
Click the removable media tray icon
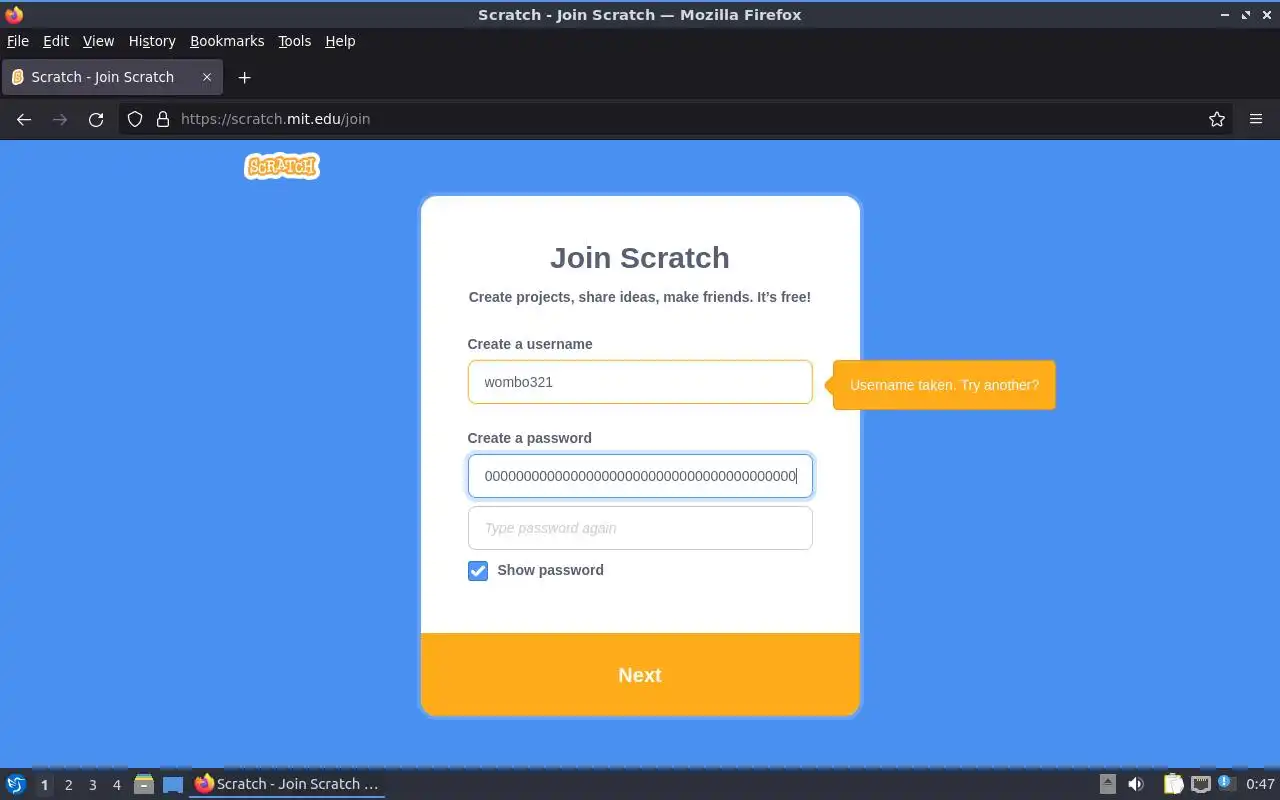point(1107,784)
